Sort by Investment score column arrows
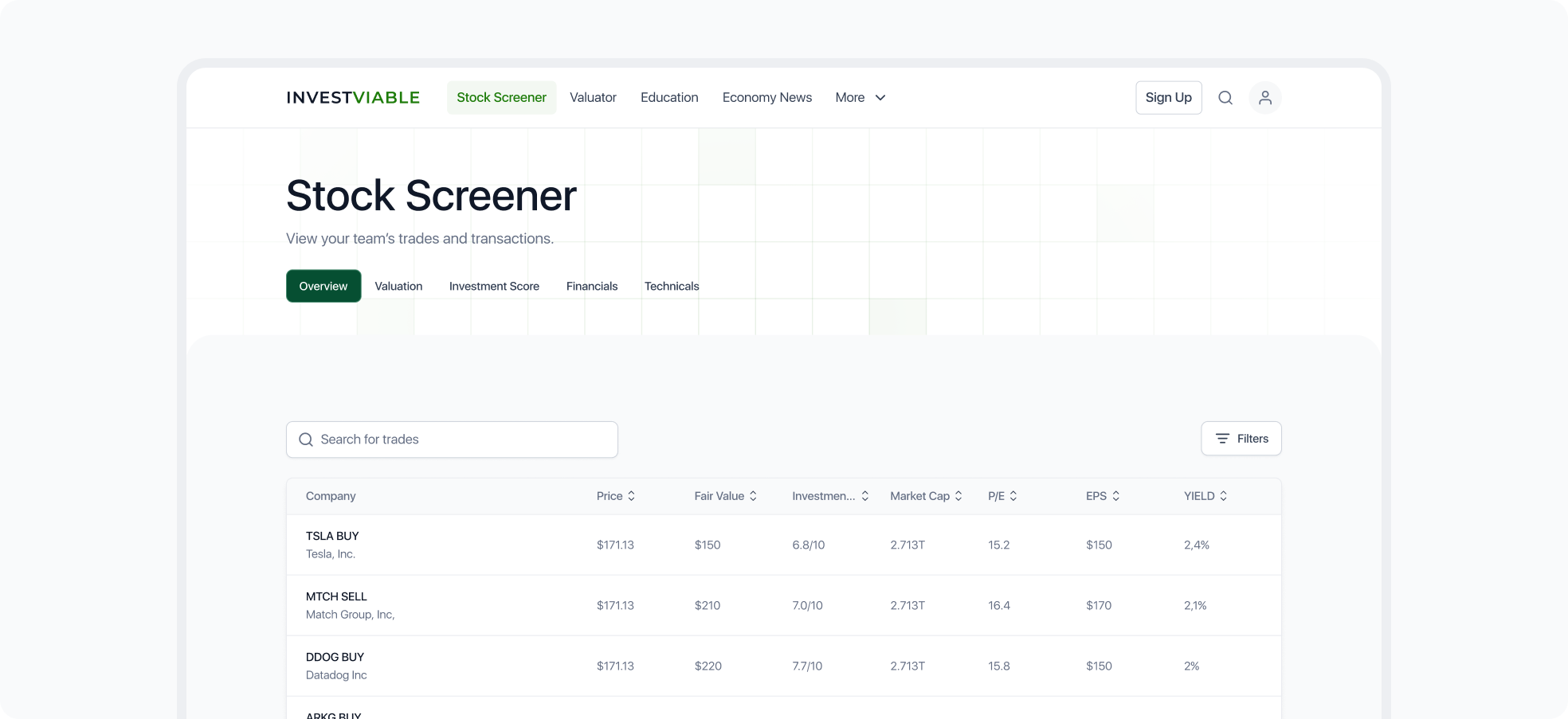 [864, 496]
